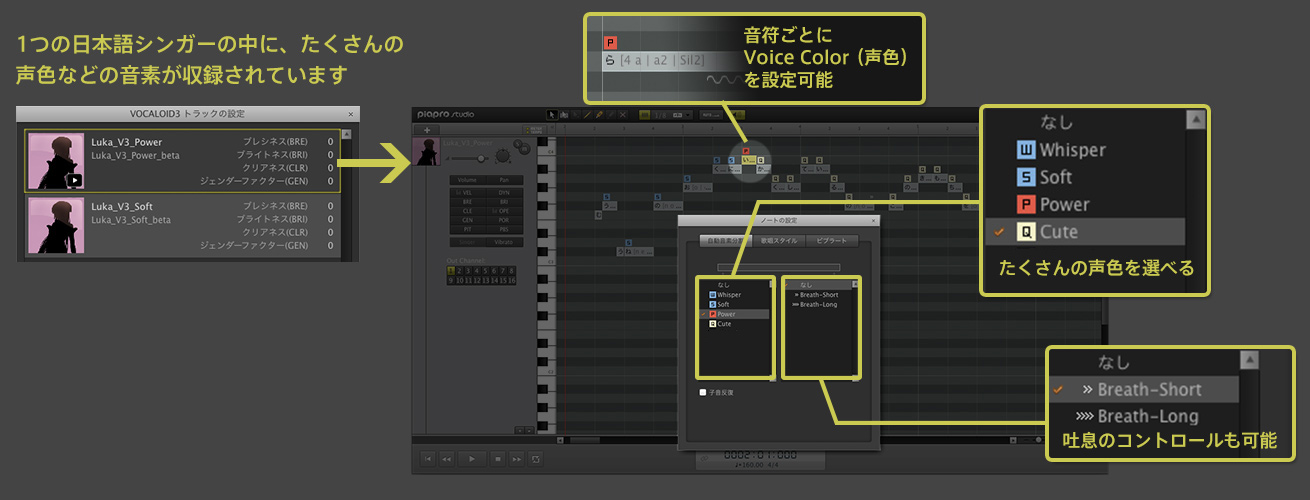The image size is (1310, 500).
Task: Toggle the CLE parameter button
Action: [468, 211]
